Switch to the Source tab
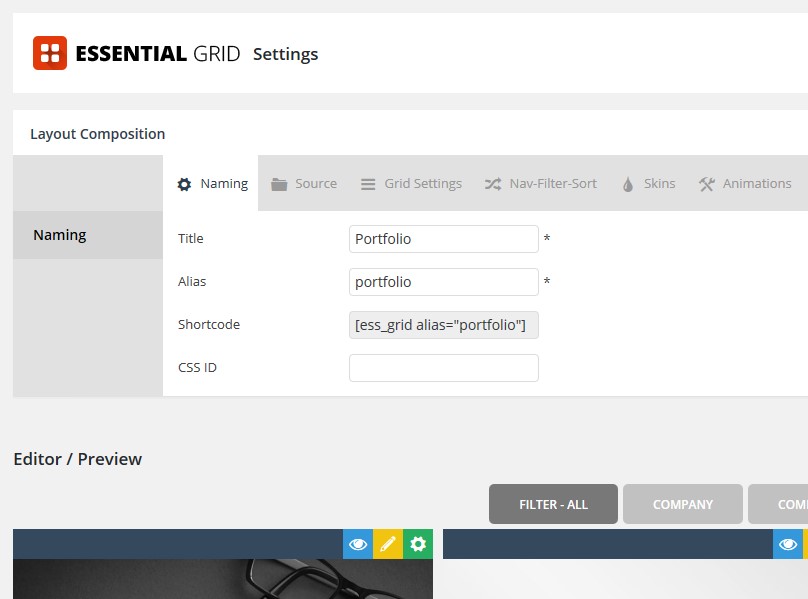 click(304, 184)
